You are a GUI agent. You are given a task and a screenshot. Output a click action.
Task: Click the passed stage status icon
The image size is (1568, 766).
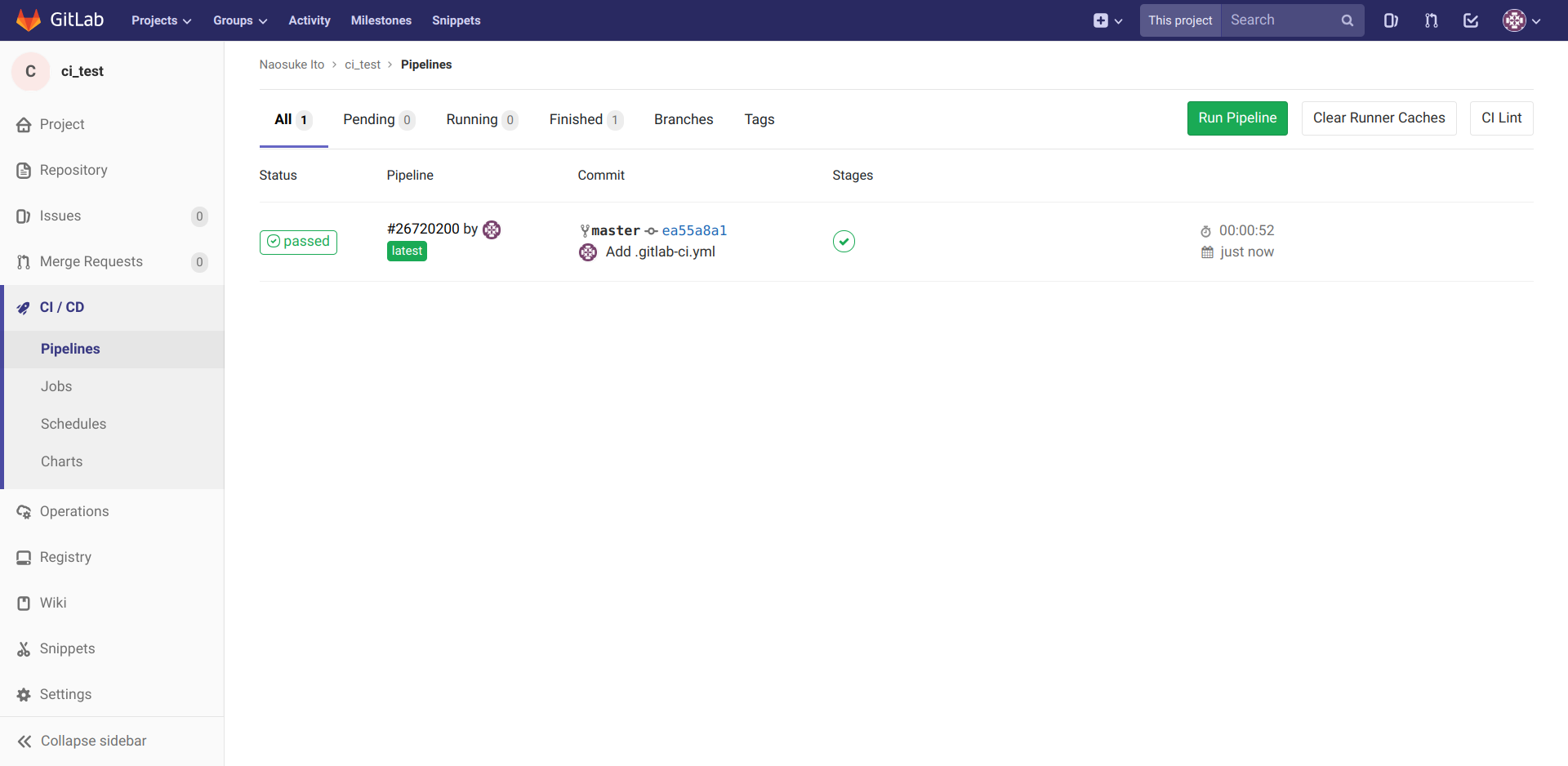pyautogui.click(x=844, y=241)
